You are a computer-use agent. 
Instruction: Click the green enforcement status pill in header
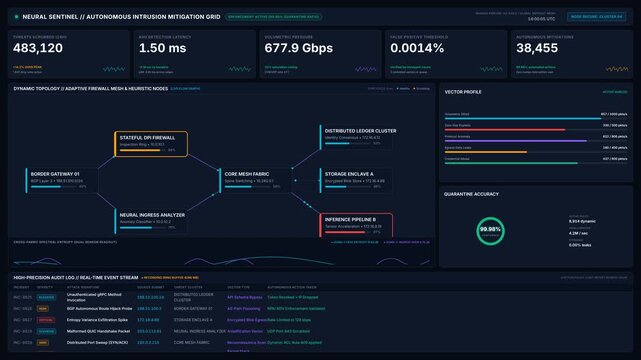coord(273,17)
